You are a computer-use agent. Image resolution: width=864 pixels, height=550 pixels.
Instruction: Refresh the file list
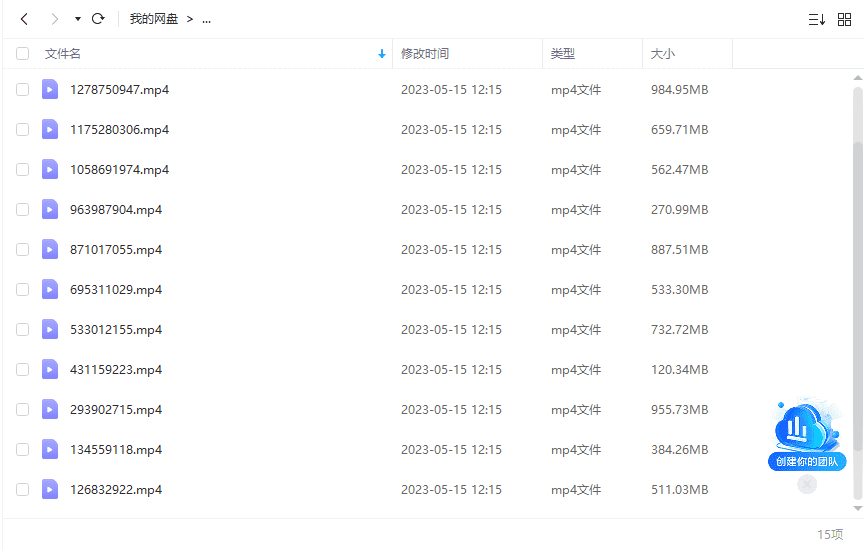click(x=98, y=19)
